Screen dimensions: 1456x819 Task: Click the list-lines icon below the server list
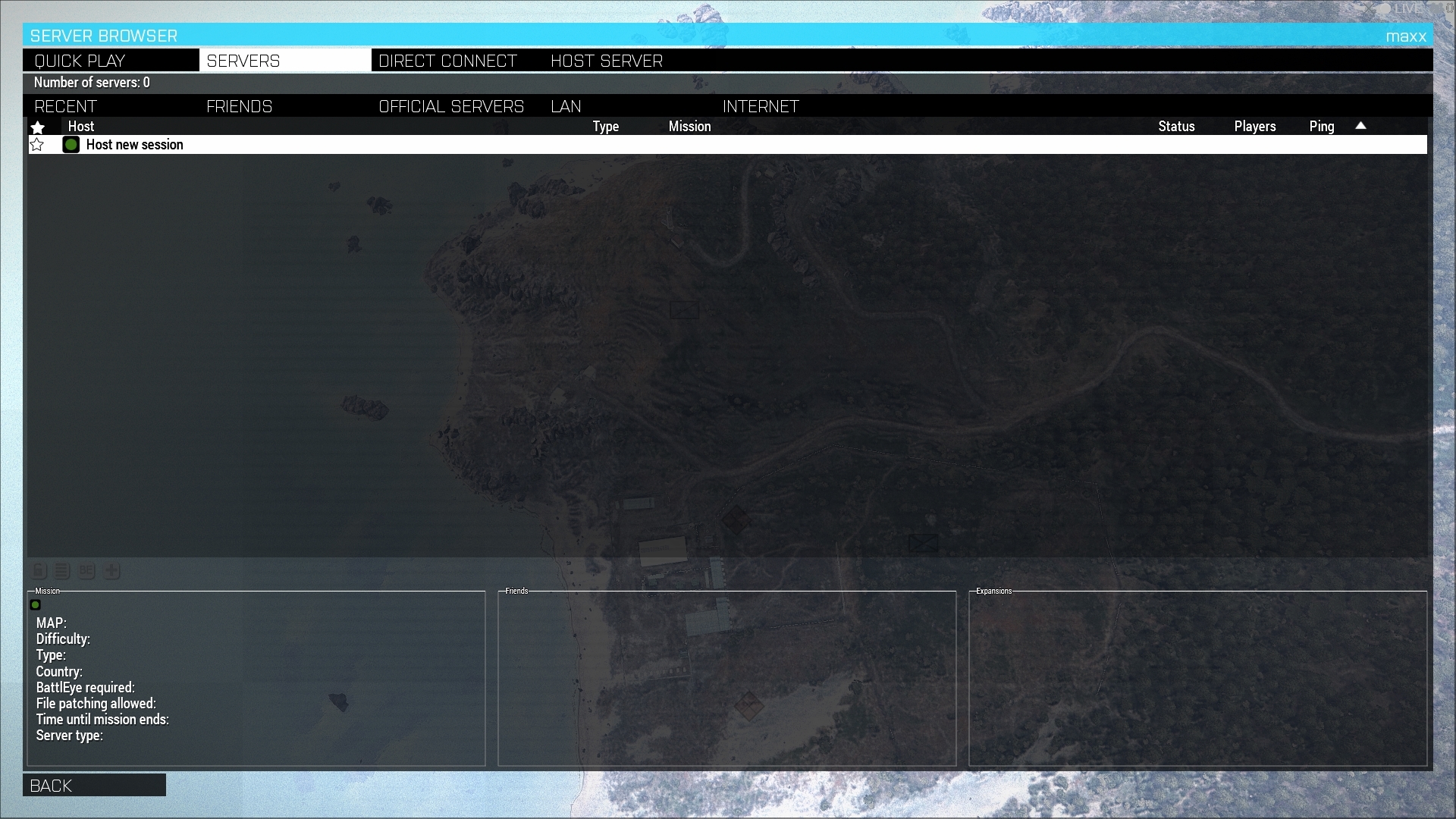click(63, 571)
